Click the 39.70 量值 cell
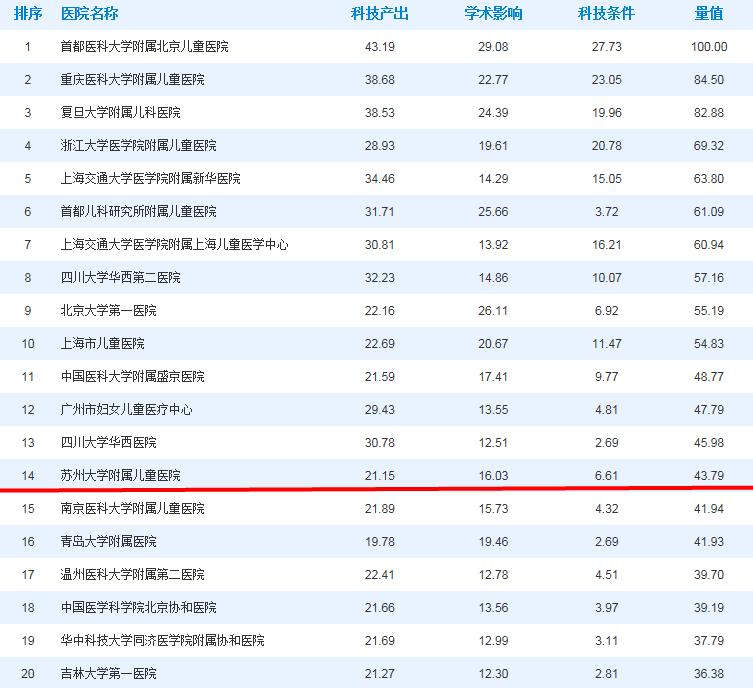This screenshot has height=688, width=753. click(x=709, y=575)
